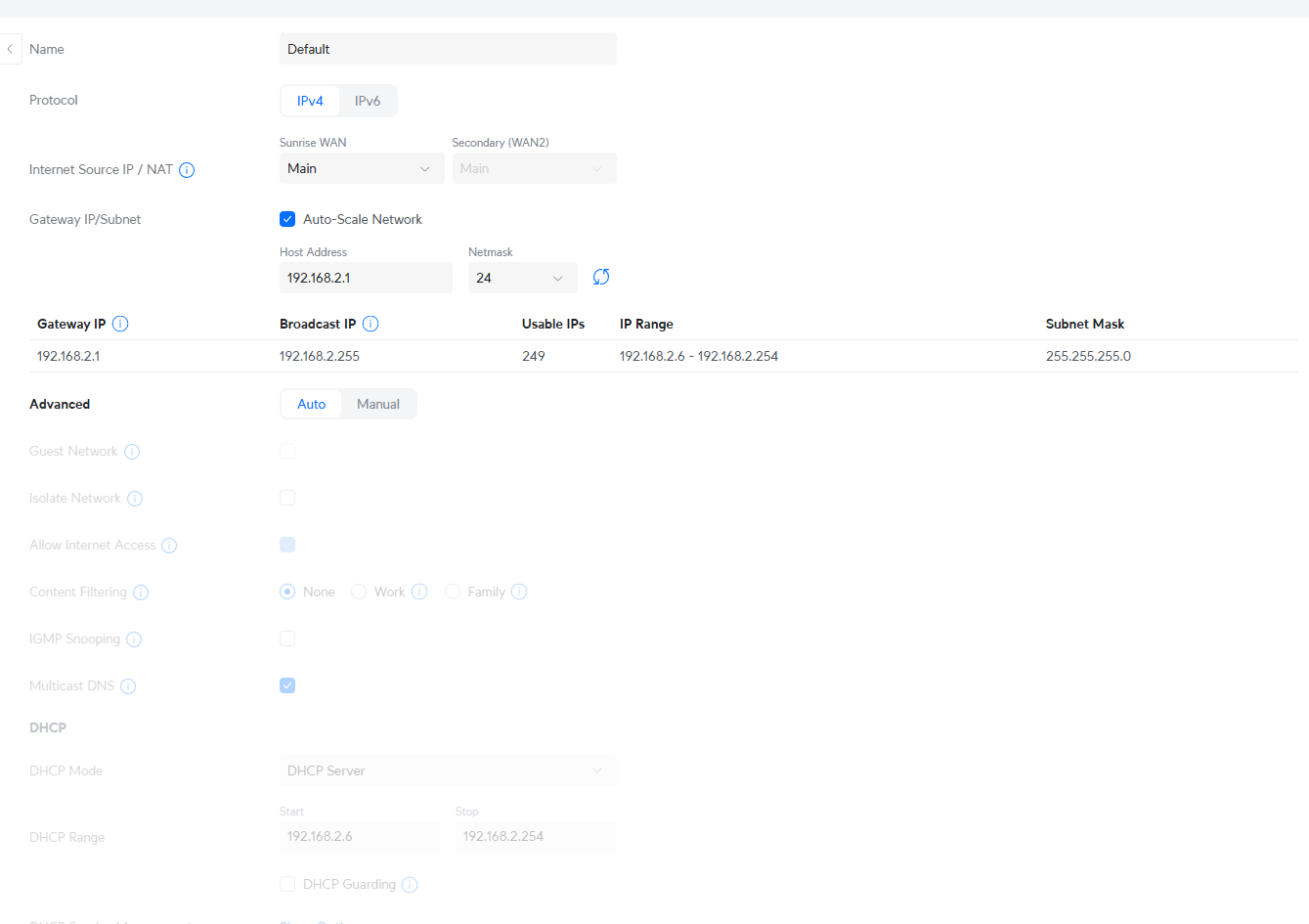Switch Advanced settings to Manual
Viewport: 1309px width, 924px height.
click(377, 404)
